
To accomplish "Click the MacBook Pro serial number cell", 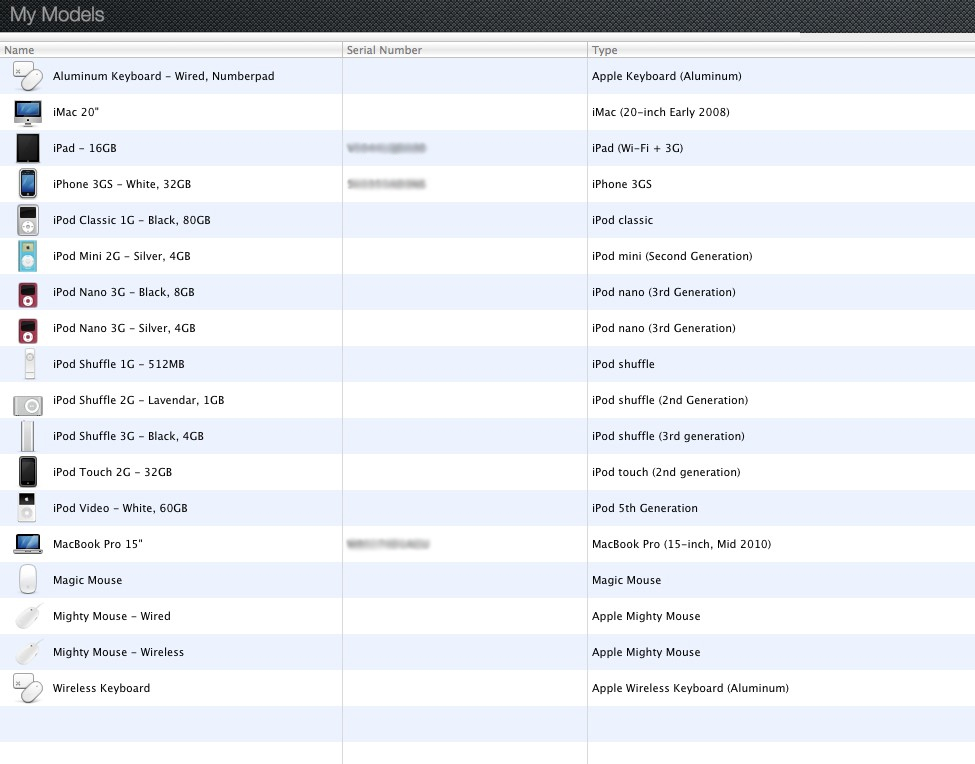I will [x=464, y=544].
